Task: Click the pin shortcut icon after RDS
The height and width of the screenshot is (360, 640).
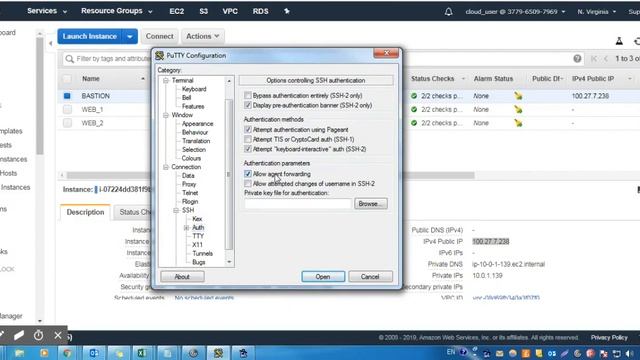Action: click(x=287, y=11)
